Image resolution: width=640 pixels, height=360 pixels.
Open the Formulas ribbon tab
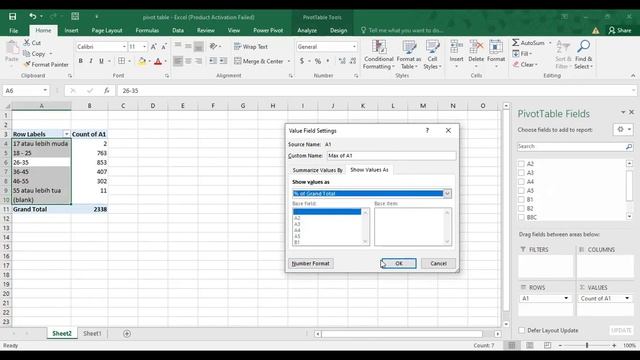147,30
